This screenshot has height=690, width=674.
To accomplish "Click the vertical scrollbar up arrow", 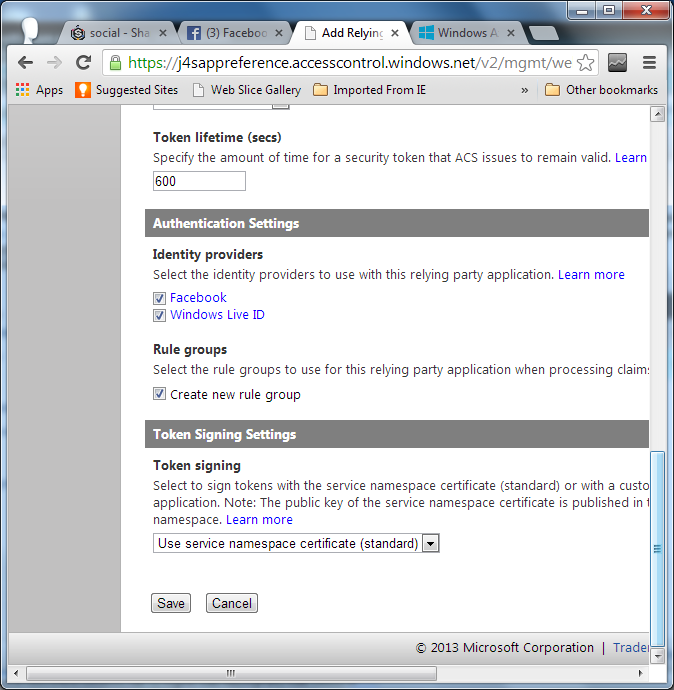I will click(658, 114).
